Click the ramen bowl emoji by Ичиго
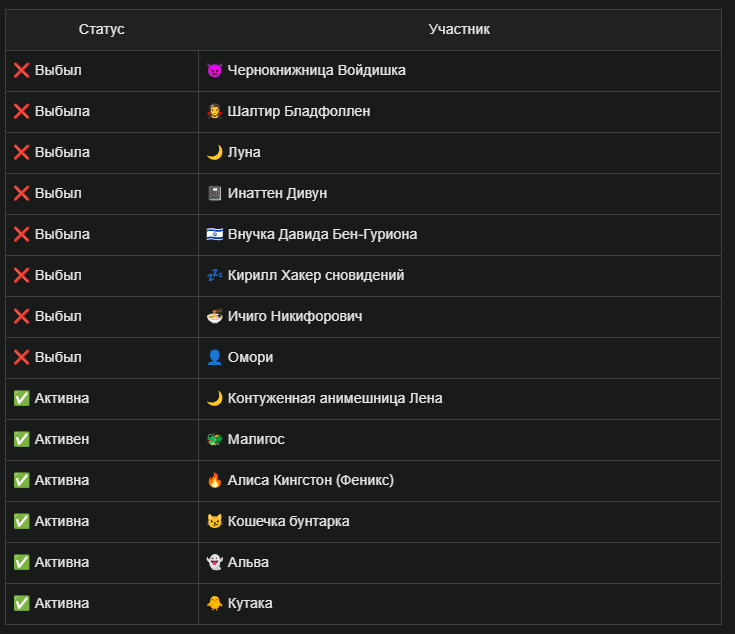The image size is (735, 634). tap(214, 316)
